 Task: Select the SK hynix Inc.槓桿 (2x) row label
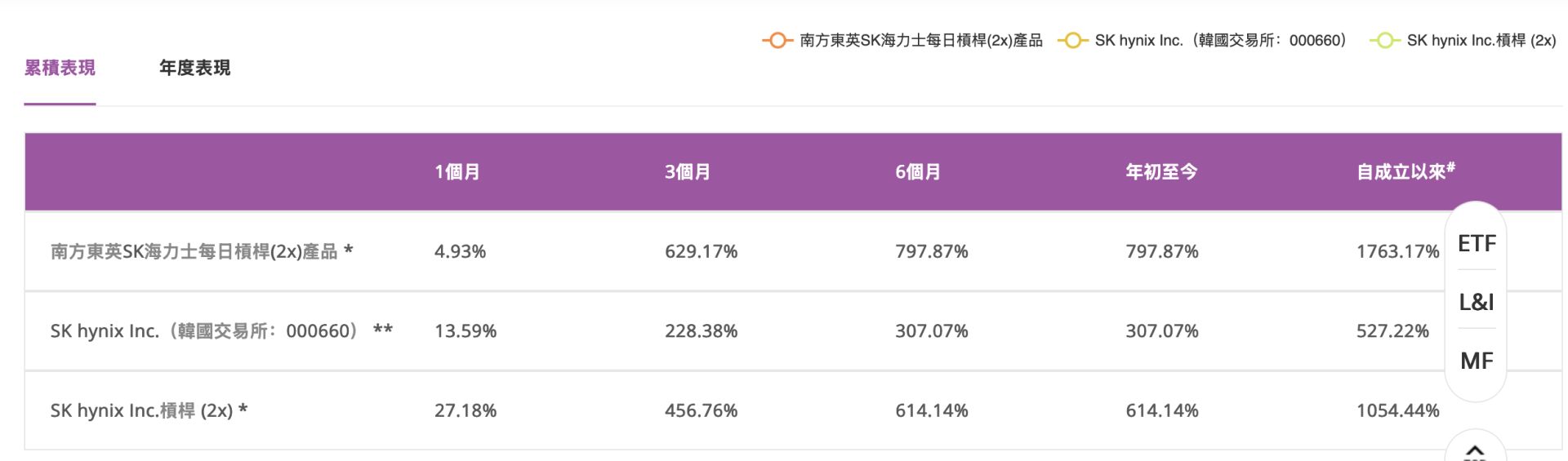(149, 410)
